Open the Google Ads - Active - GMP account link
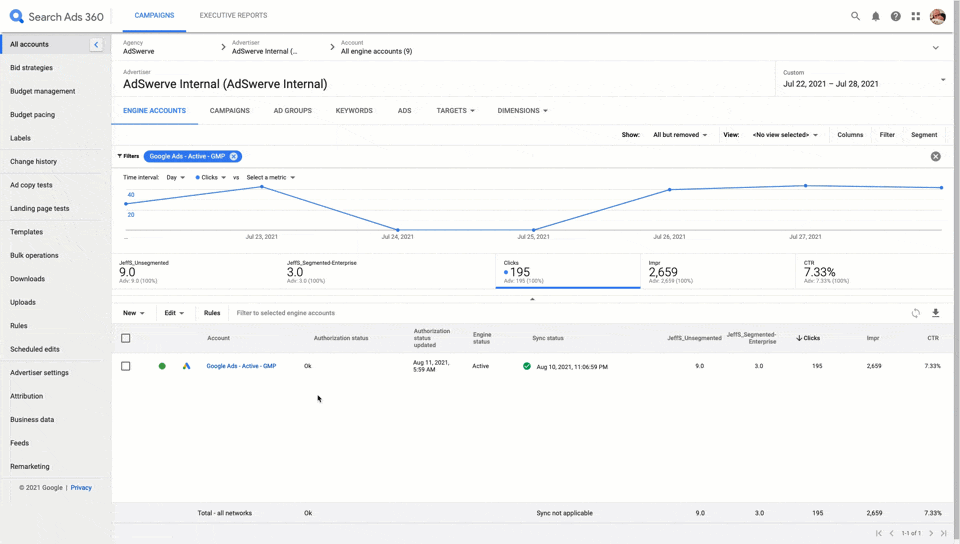Image resolution: width=960 pixels, height=544 pixels. tap(241, 366)
